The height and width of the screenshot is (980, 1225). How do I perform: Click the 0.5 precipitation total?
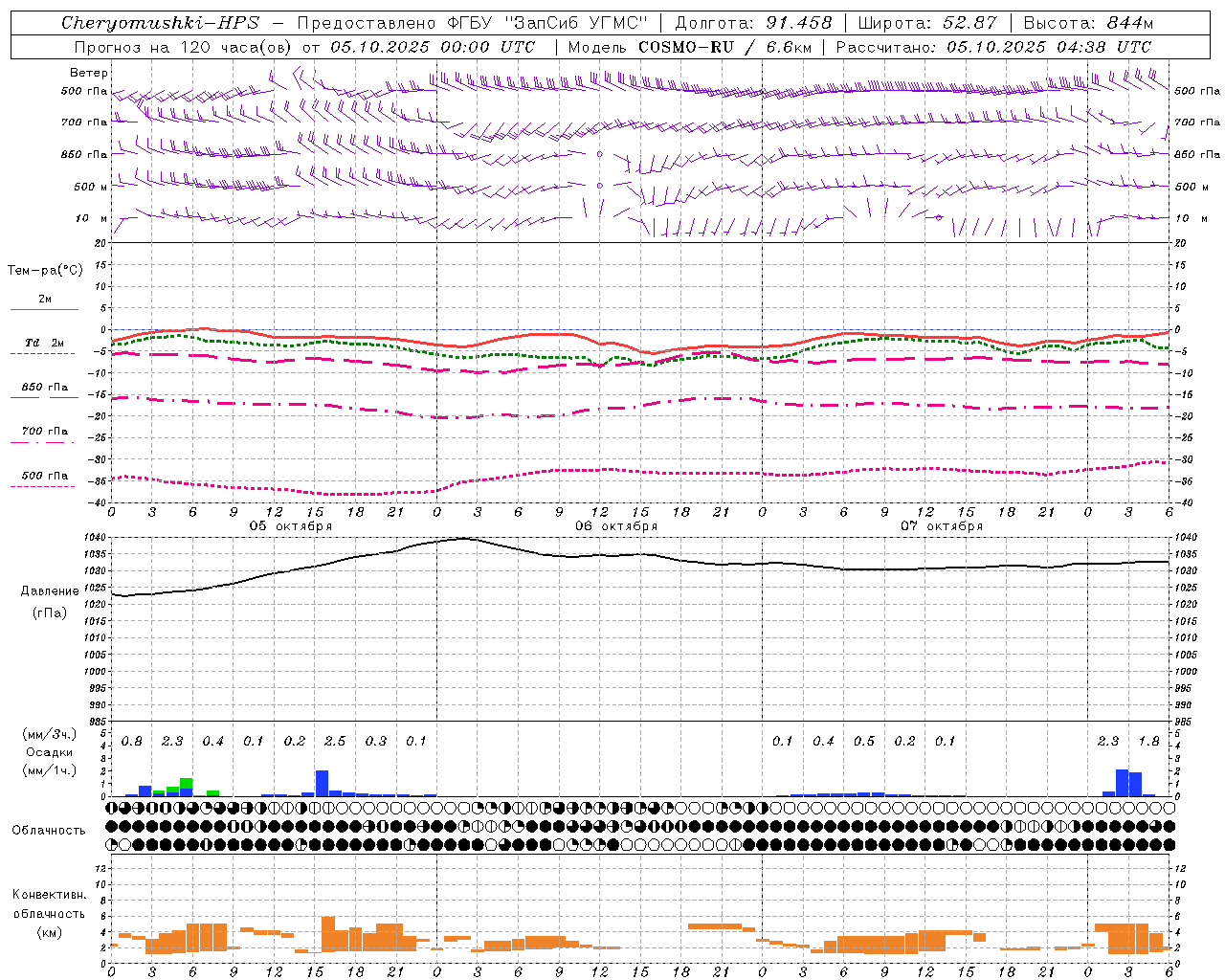864,742
